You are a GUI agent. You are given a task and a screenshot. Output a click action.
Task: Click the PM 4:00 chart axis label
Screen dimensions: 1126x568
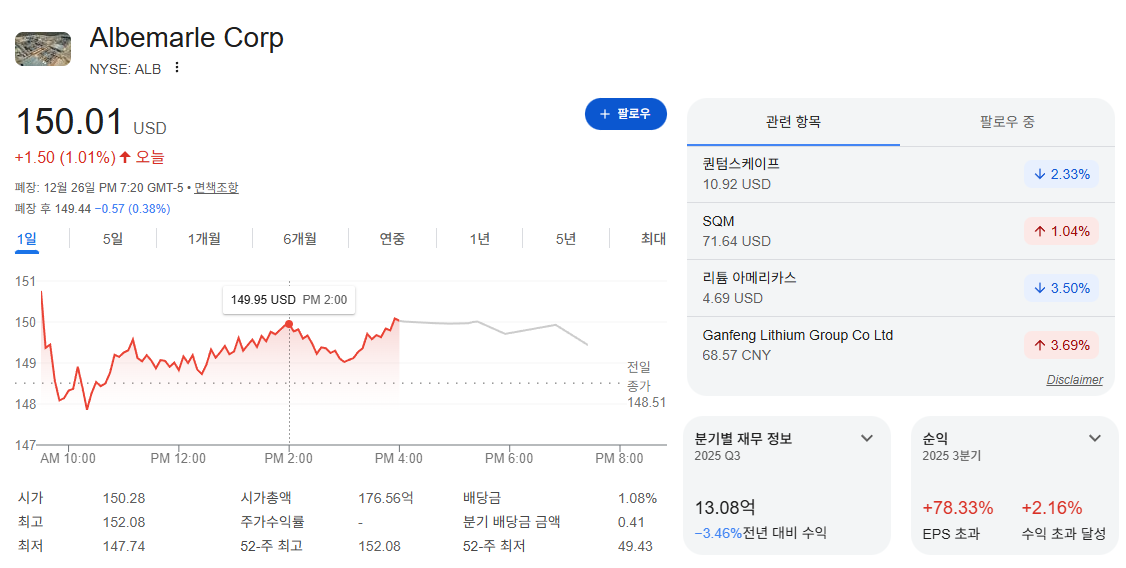(399, 458)
